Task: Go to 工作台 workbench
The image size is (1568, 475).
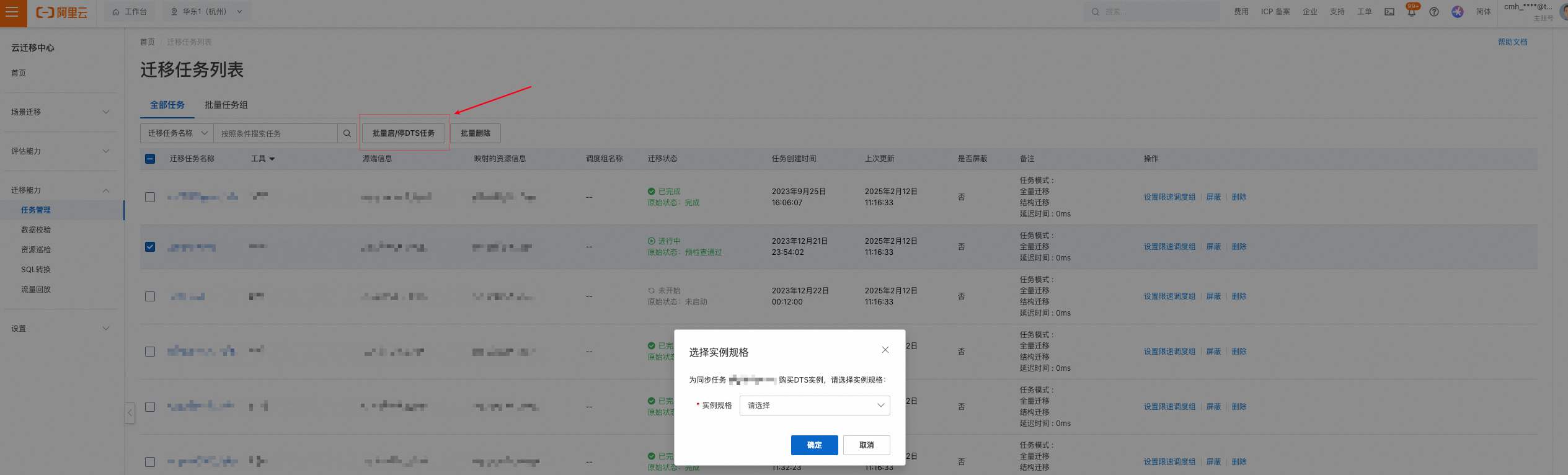Action: pos(130,12)
